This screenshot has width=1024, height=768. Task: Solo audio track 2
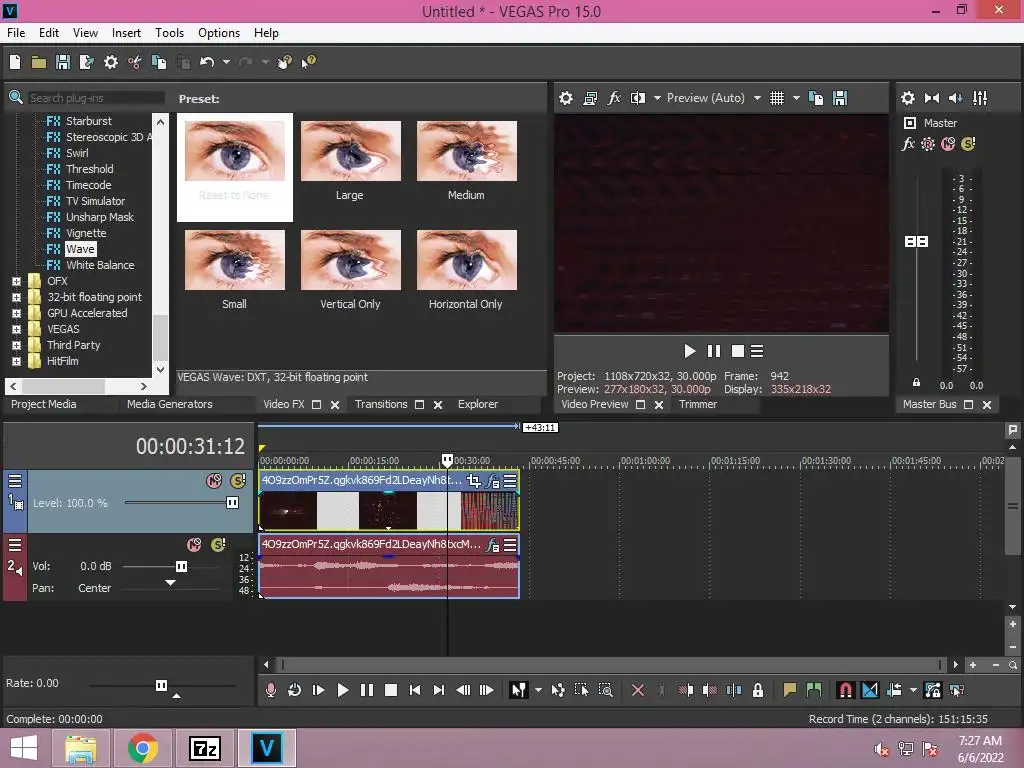pos(218,545)
